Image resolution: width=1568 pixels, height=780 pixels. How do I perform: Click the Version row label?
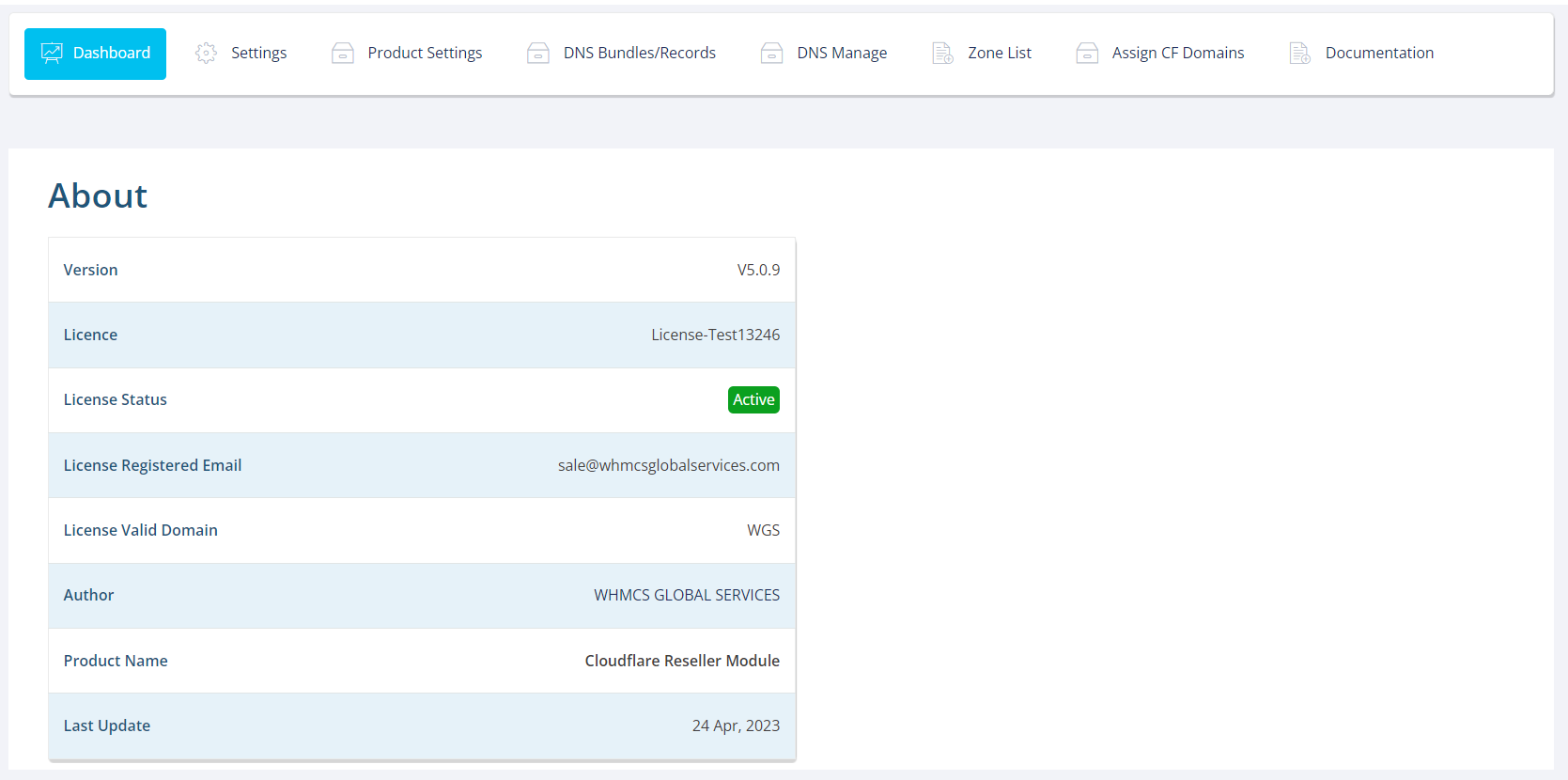pyautogui.click(x=91, y=270)
